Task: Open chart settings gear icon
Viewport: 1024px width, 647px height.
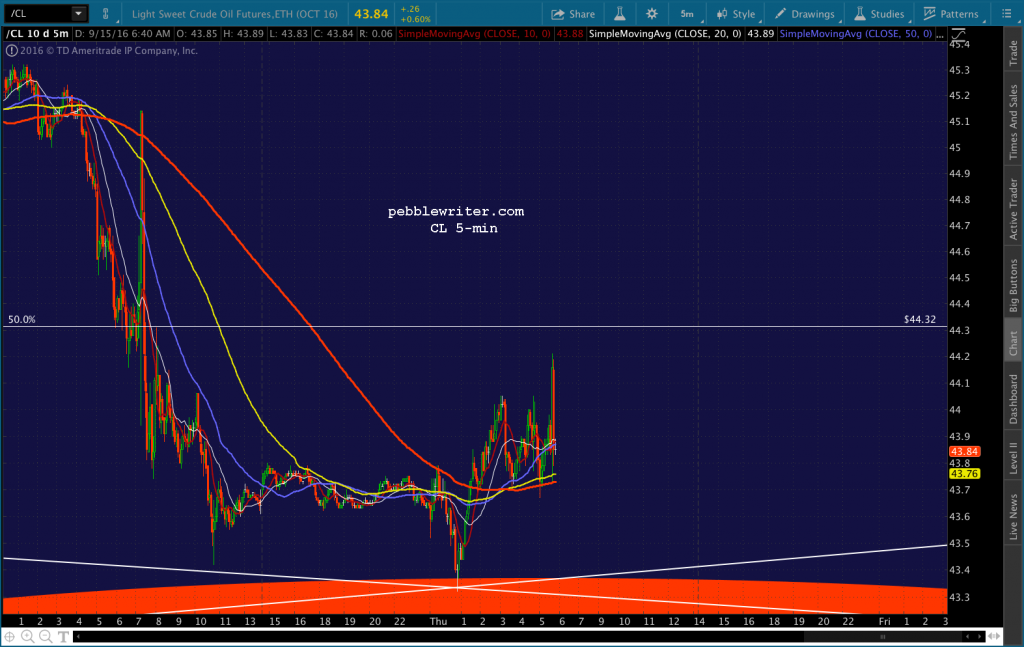Action: 651,14
